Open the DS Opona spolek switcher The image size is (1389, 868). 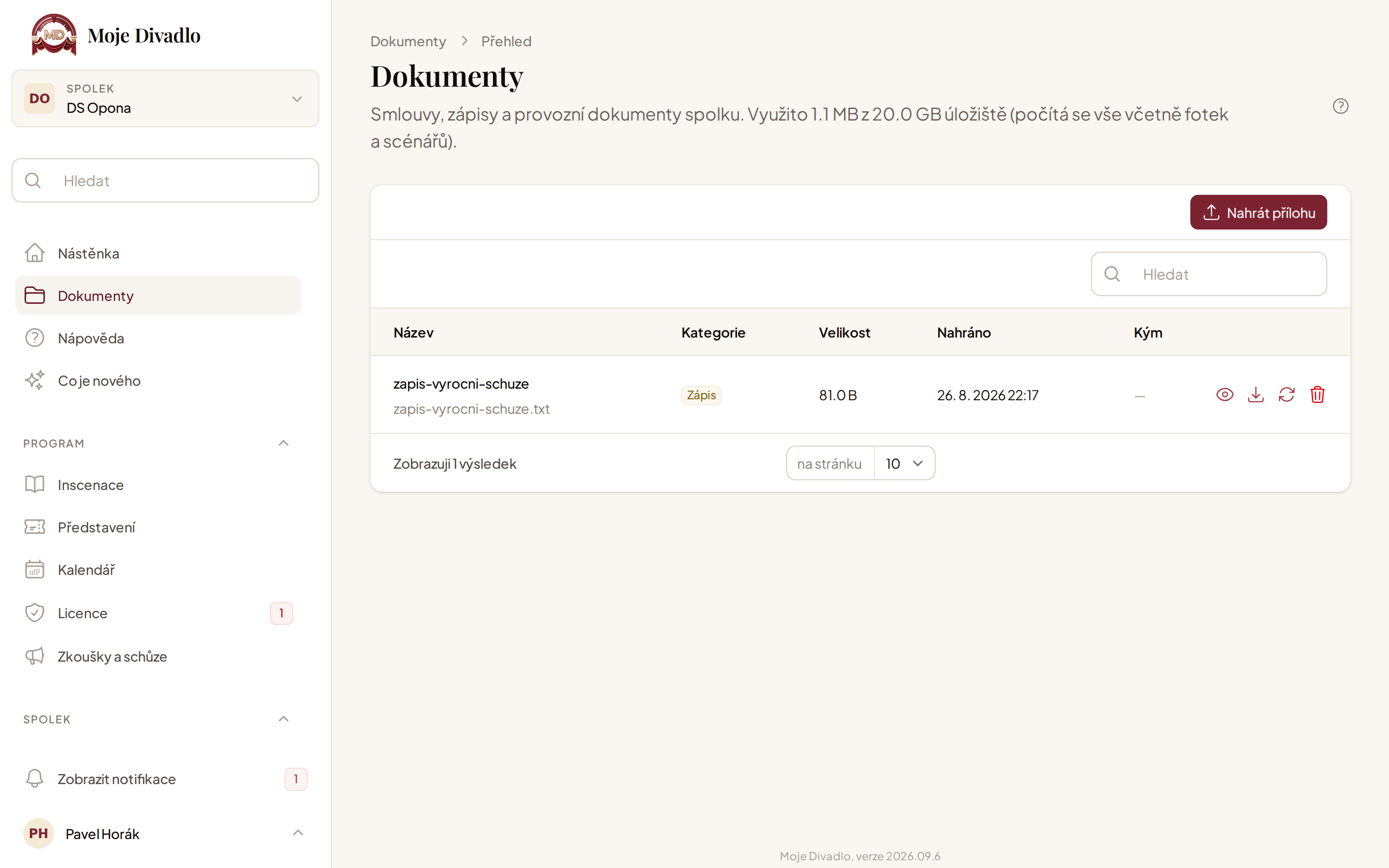[x=165, y=98]
